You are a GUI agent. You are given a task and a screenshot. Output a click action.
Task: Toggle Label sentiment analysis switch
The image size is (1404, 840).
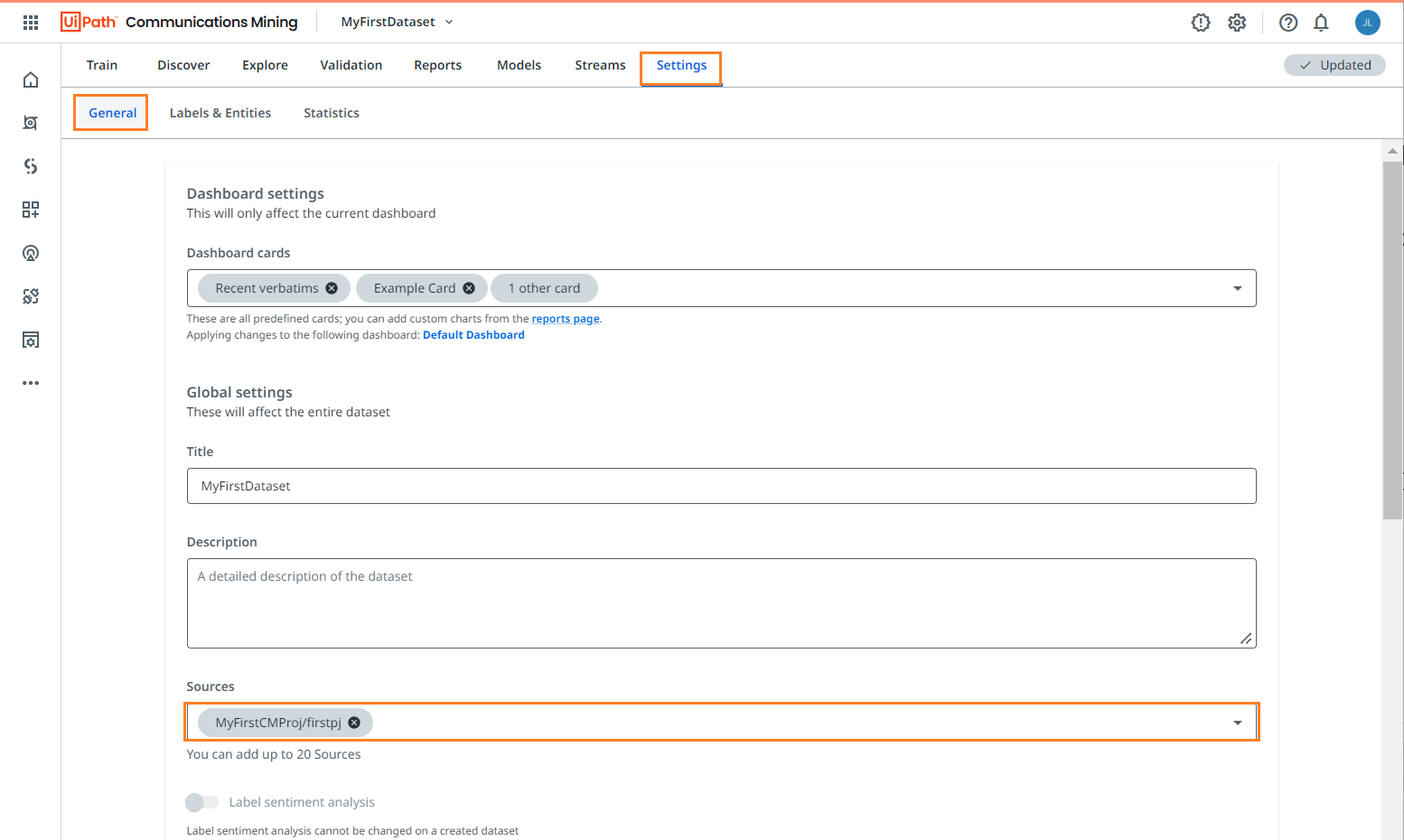201,802
